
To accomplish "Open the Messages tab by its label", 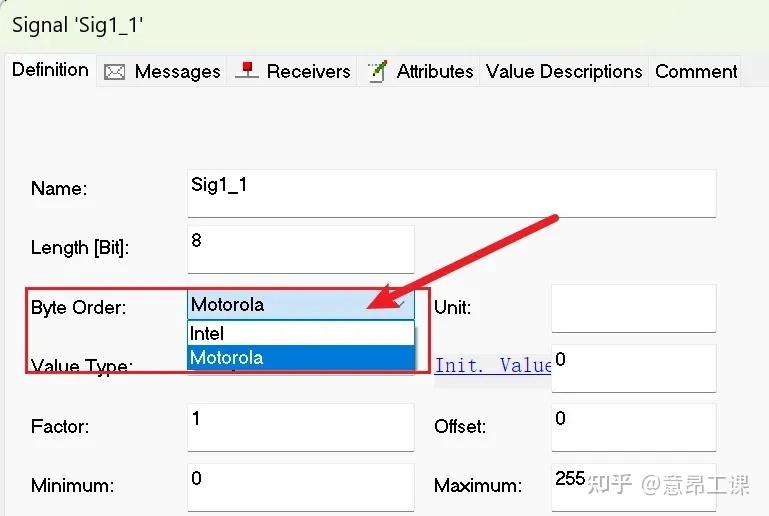I will pyautogui.click(x=177, y=72).
